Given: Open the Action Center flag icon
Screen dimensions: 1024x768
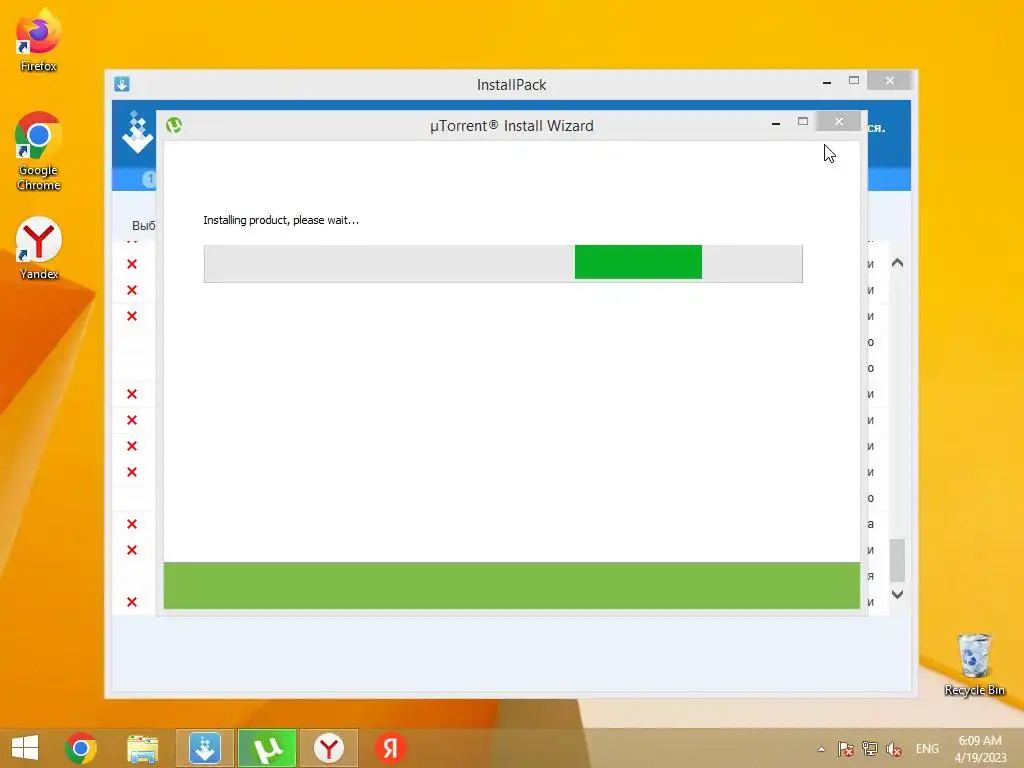Looking at the screenshot, I should (x=845, y=749).
